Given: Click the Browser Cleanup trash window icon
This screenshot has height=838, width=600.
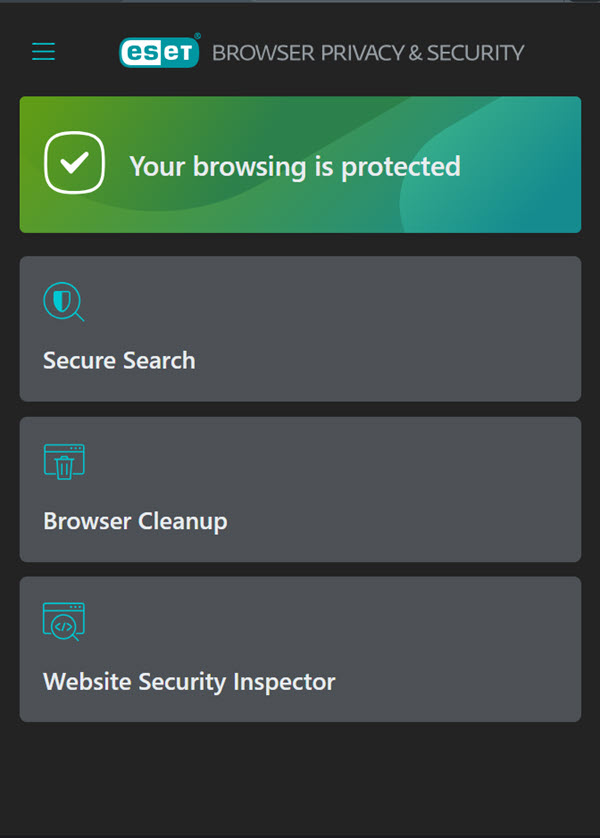Looking at the screenshot, I should 64,461.
